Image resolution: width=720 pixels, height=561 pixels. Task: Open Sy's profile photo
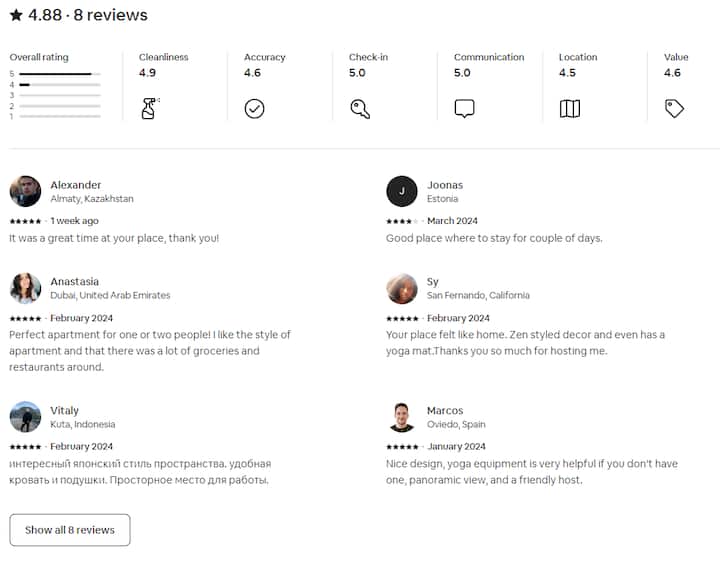pos(402,288)
